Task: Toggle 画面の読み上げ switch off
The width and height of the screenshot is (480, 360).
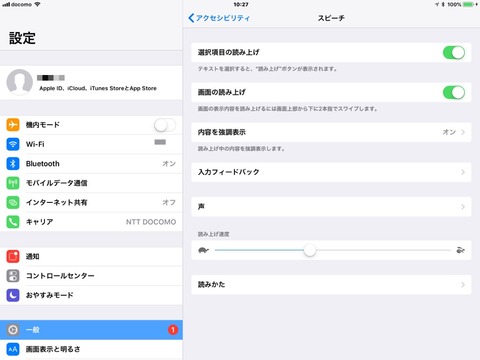Action: coord(454,93)
